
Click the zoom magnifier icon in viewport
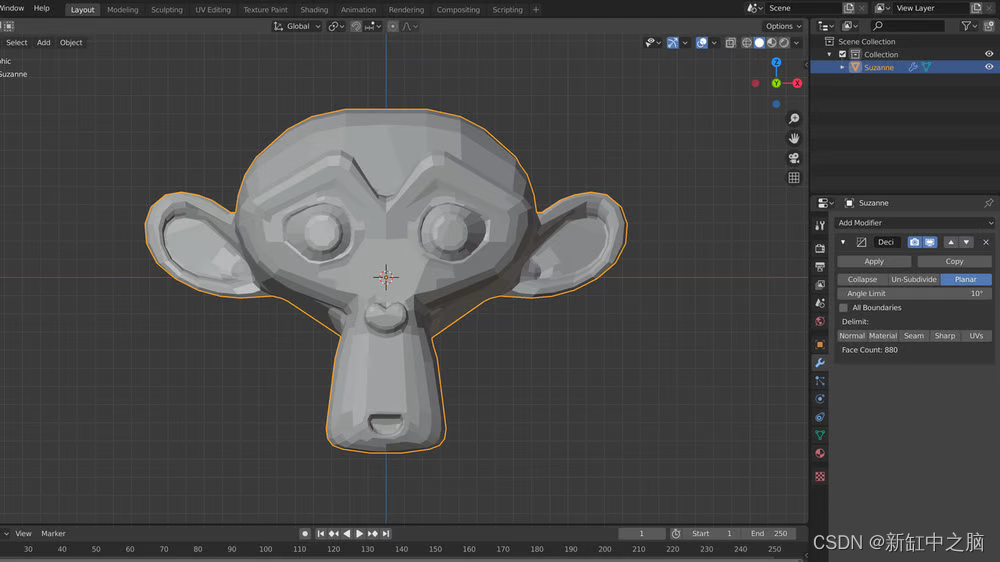pos(794,119)
